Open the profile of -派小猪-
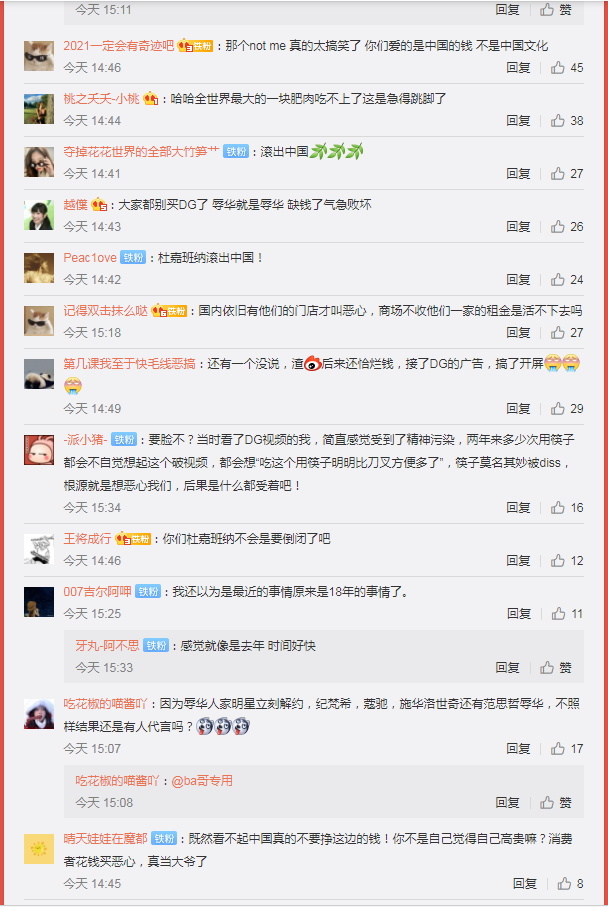The height and width of the screenshot is (907, 608). [x=85, y=440]
